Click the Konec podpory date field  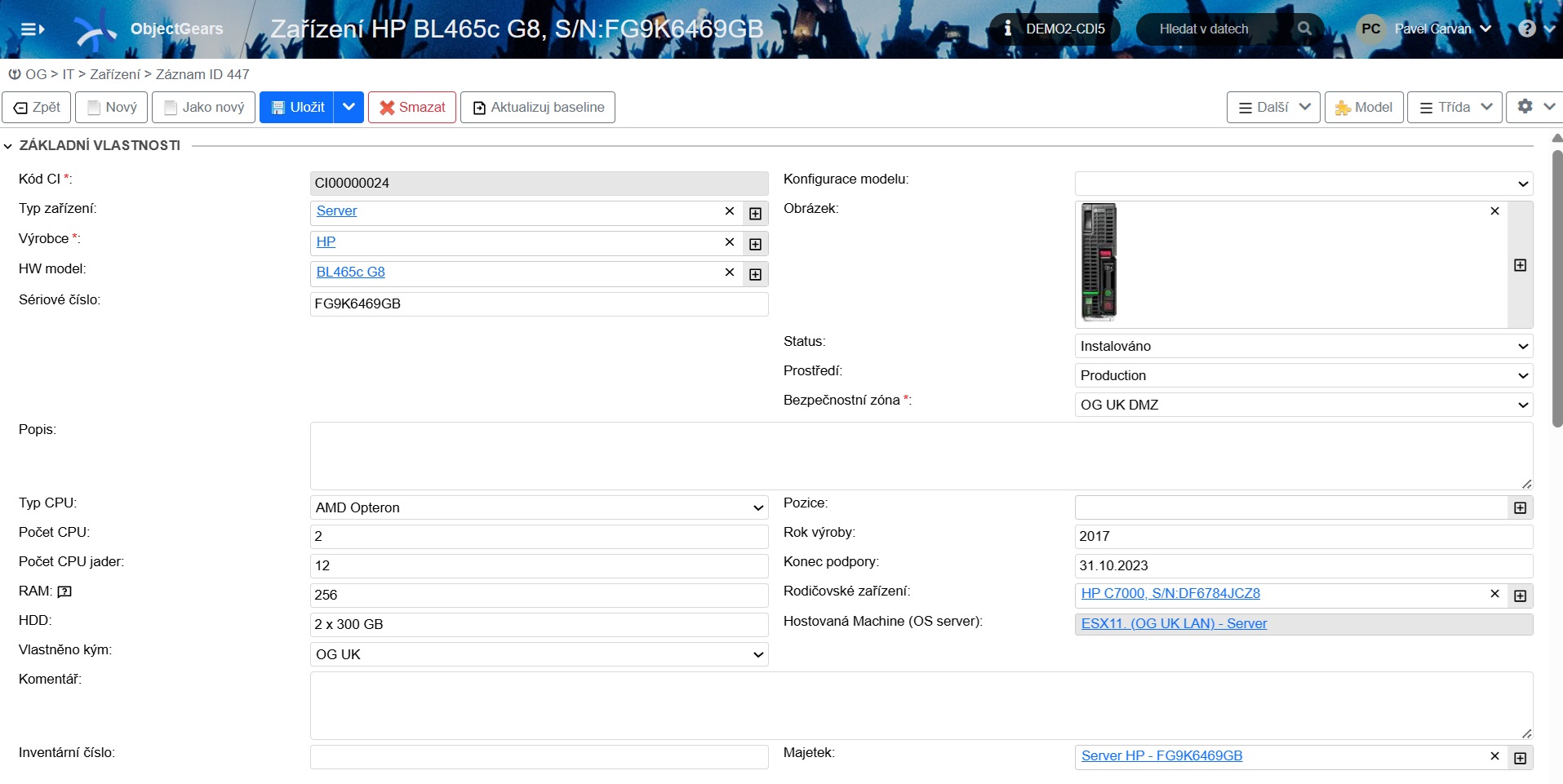[x=1303, y=566]
